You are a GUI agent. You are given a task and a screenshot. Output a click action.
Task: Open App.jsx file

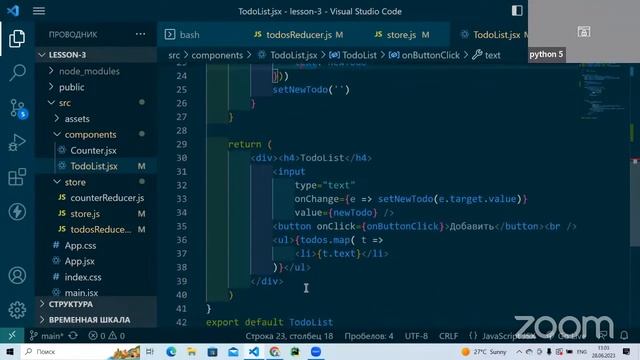click(x=80, y=261)
